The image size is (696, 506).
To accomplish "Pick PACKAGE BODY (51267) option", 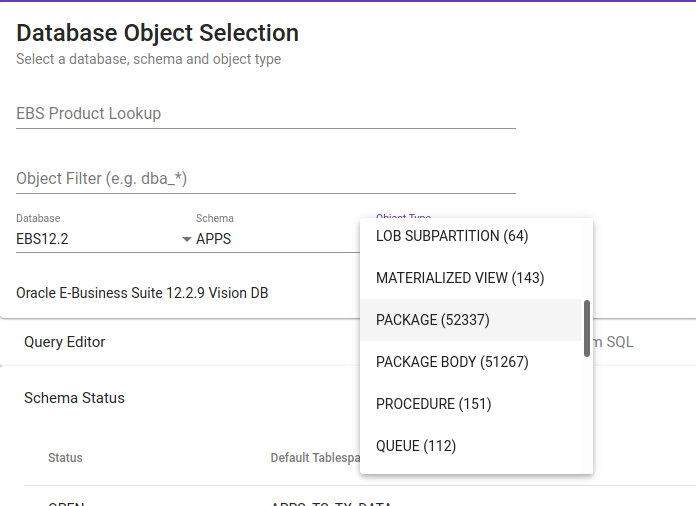I will pyautogui.click(x=471, y=362).
